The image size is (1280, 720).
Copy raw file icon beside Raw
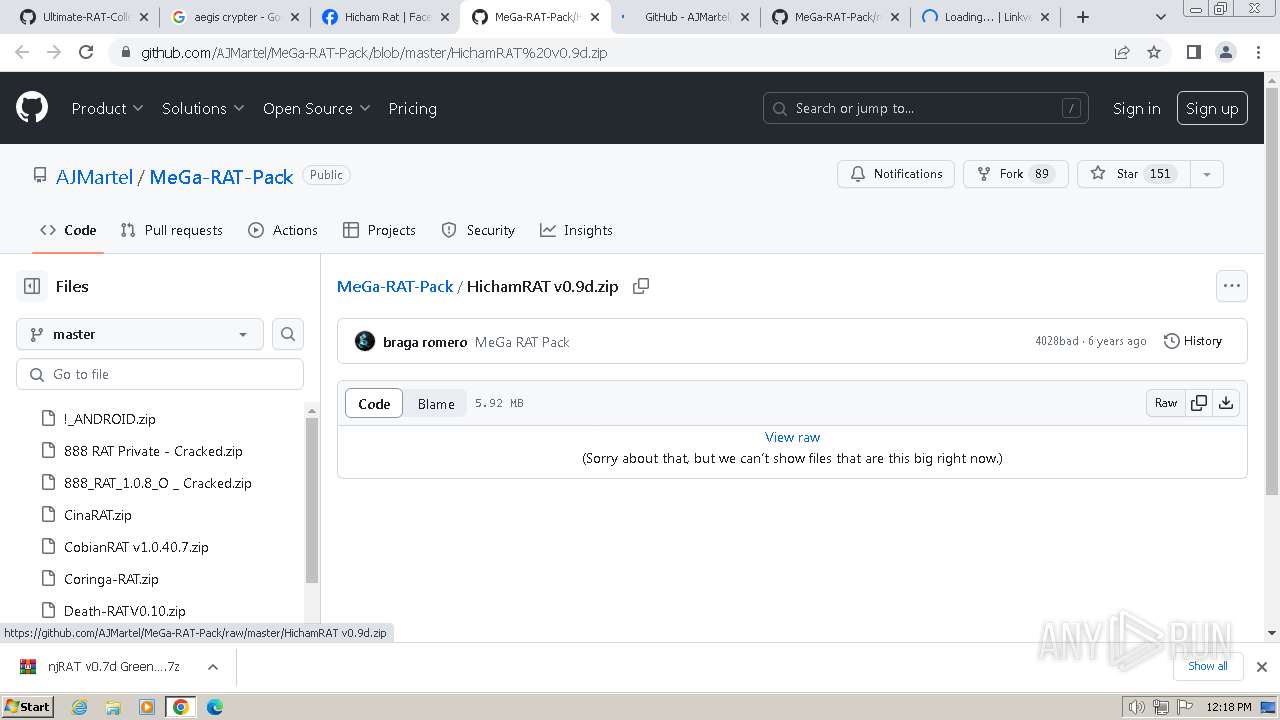point(1198,403)
